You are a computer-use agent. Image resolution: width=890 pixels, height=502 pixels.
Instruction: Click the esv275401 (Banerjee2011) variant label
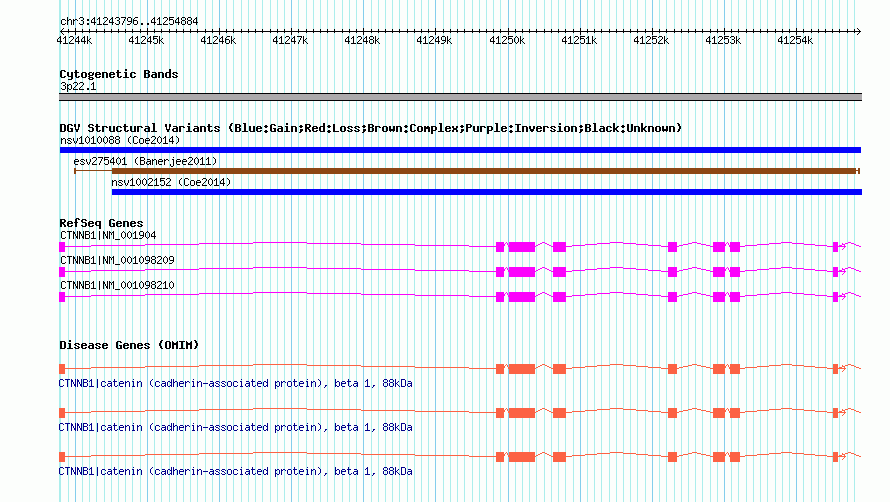(x=145, y=161)
